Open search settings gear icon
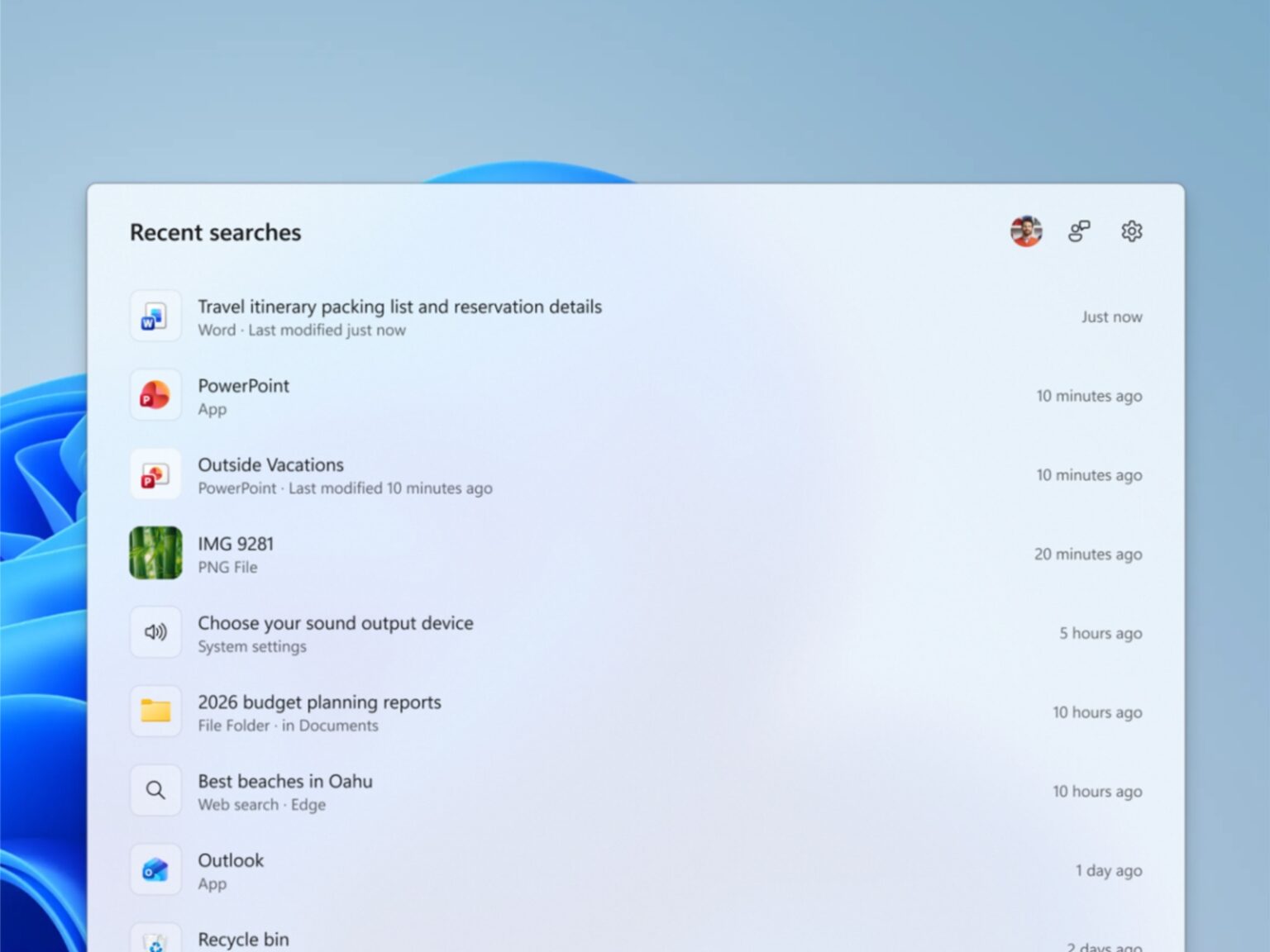 pos(1132,231)
